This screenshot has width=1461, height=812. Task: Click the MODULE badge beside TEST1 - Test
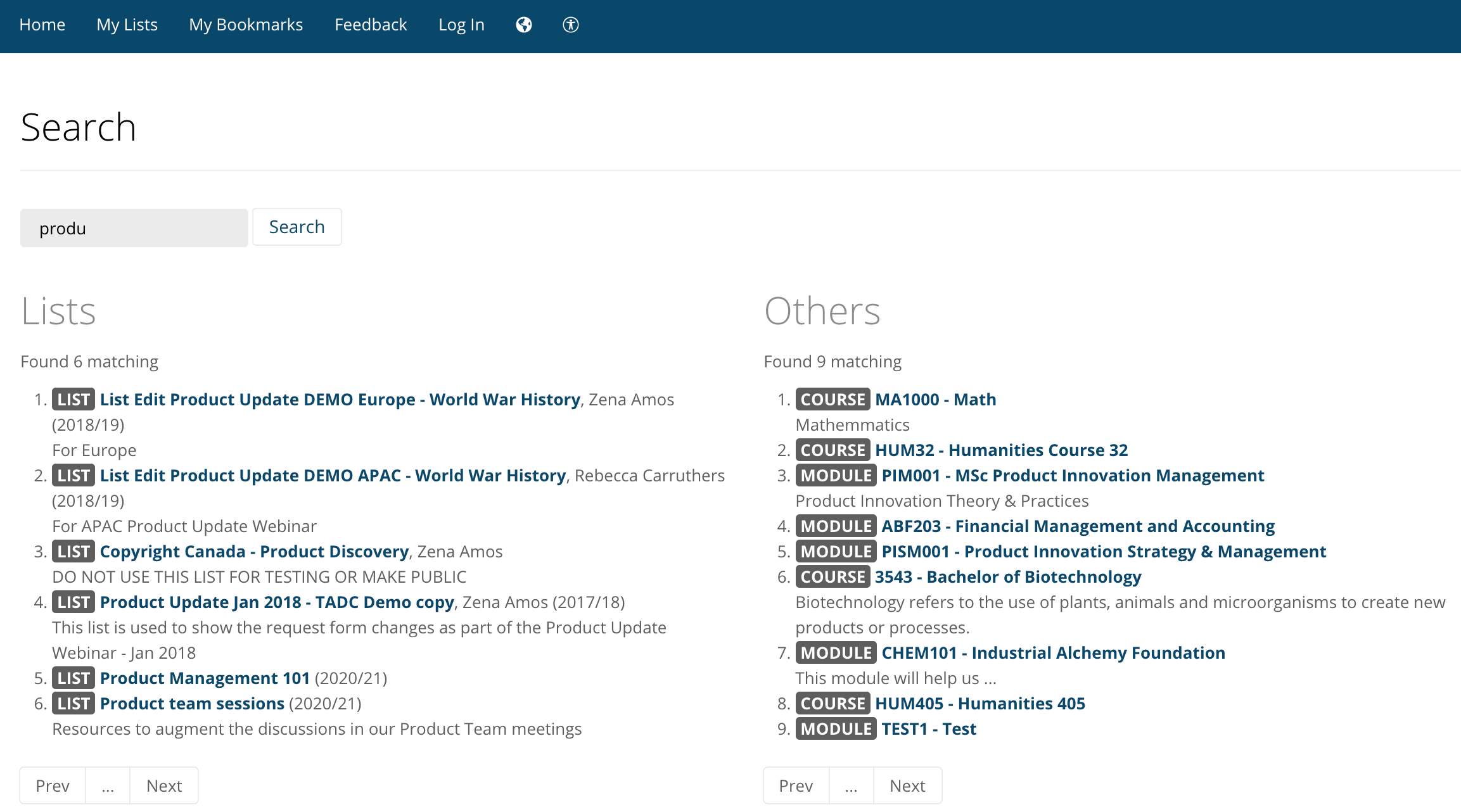(x=836, y=729)
